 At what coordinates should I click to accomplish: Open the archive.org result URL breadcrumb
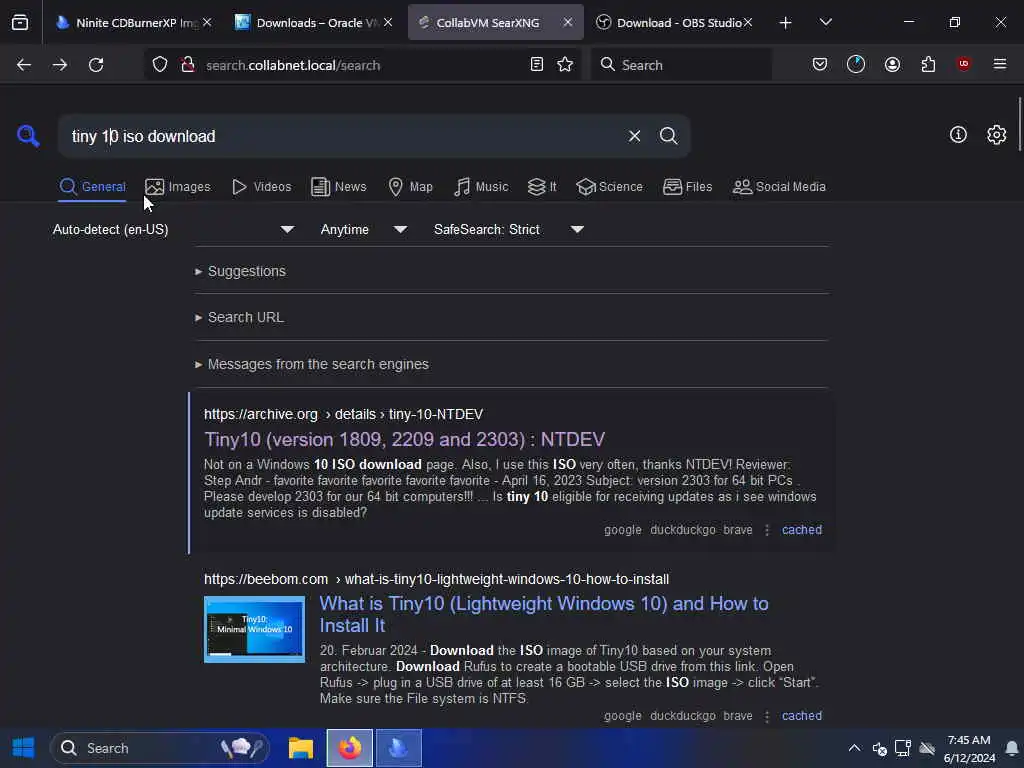coord(343,415)
